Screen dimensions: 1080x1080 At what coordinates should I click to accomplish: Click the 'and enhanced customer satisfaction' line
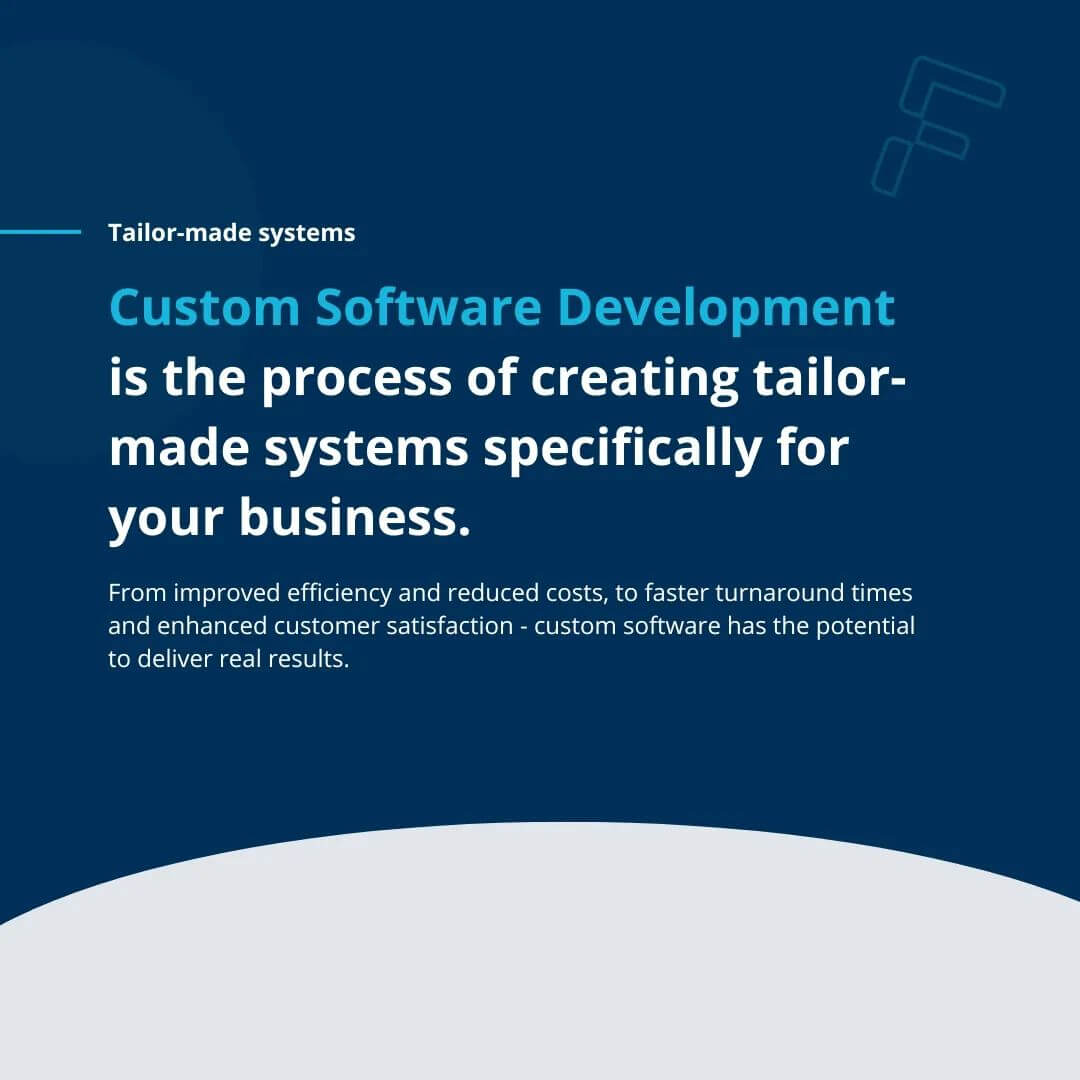[512, 626]
